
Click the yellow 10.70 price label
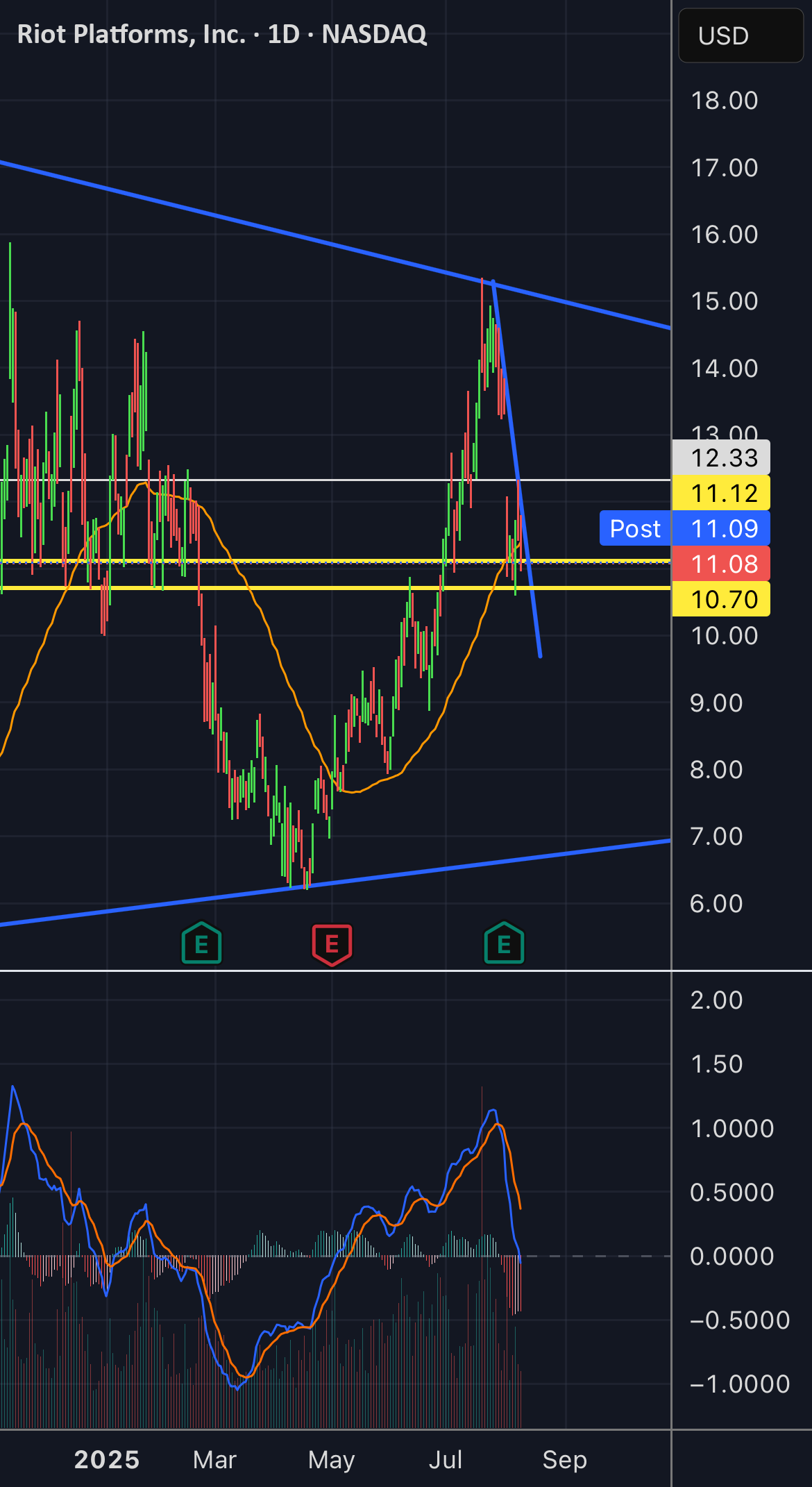click(x=721, y=599)
